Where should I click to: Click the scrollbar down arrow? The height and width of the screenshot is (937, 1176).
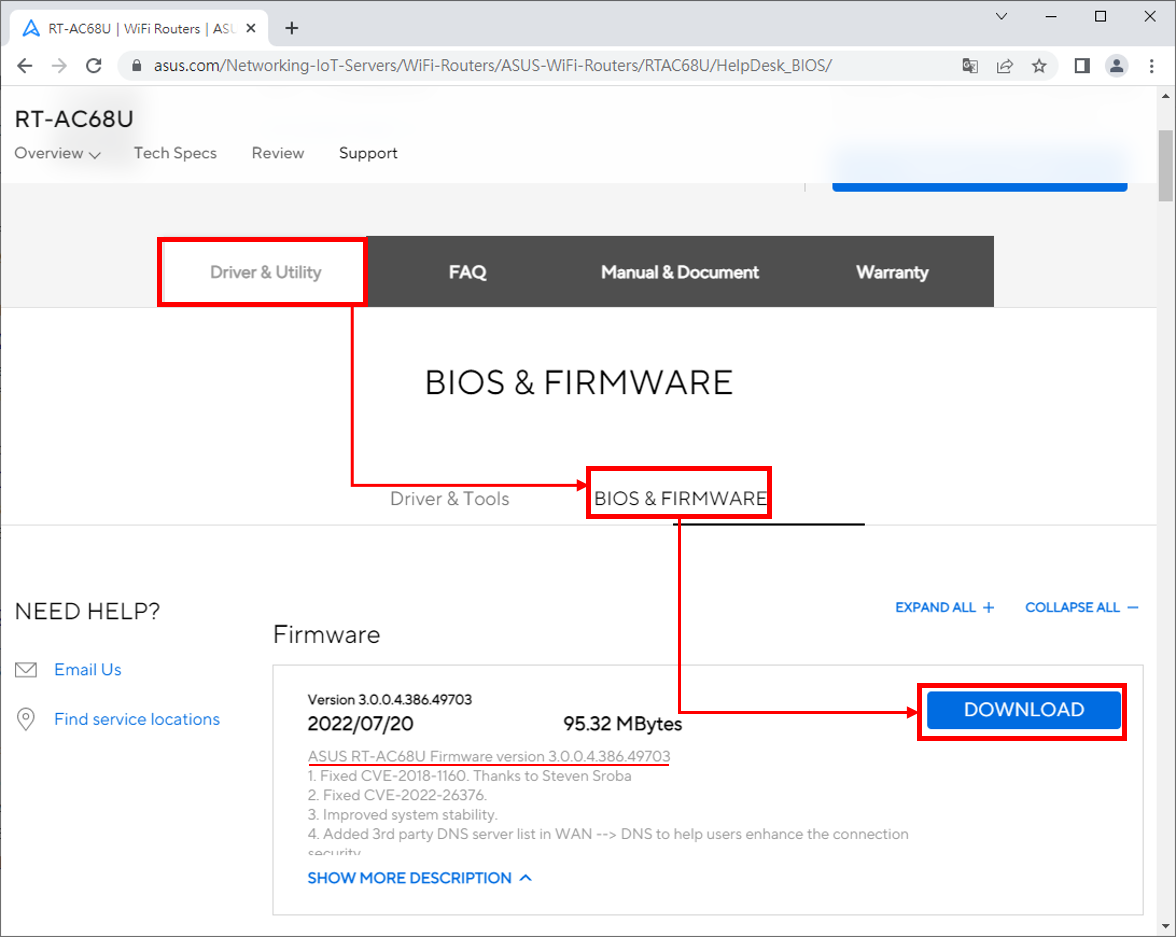coord(1166,926)
